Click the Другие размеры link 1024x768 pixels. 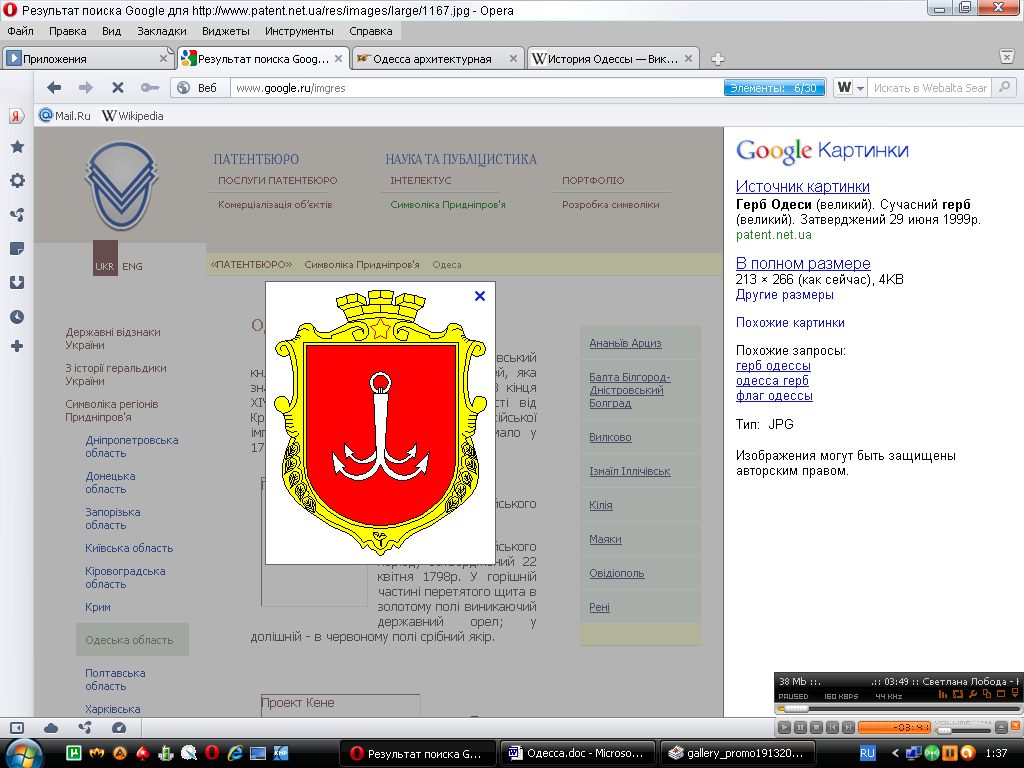[x=784, y=295]
